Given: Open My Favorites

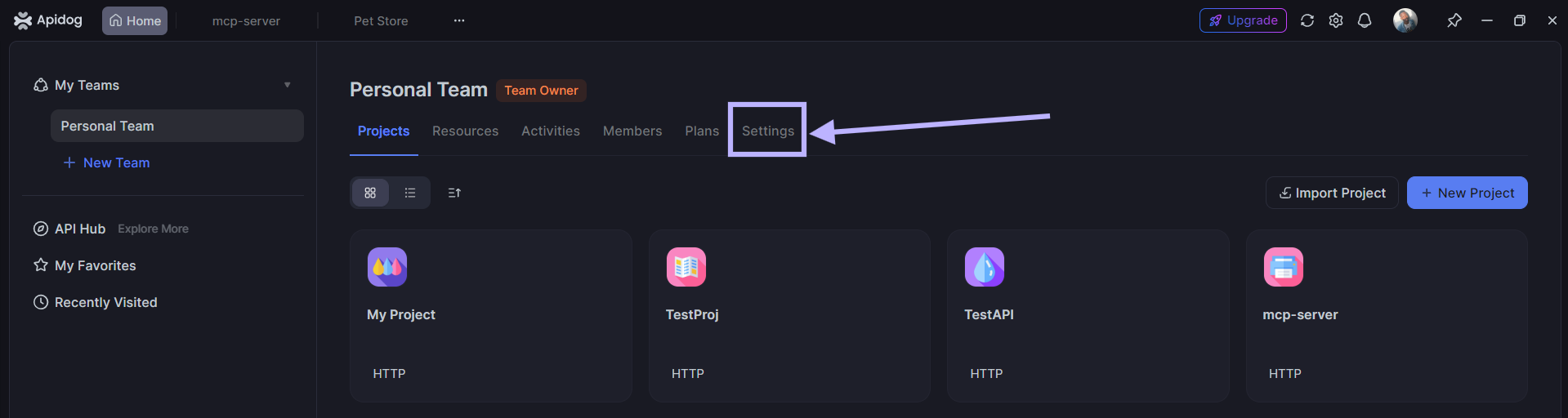Looking at the screenshot, I should (96, 265).
